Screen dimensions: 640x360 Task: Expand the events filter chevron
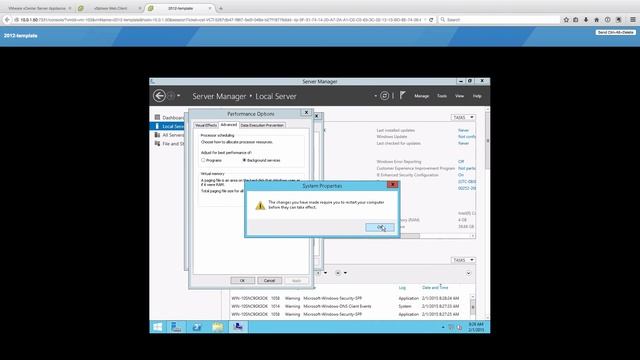pyautogui.click(x=469, y=273)
